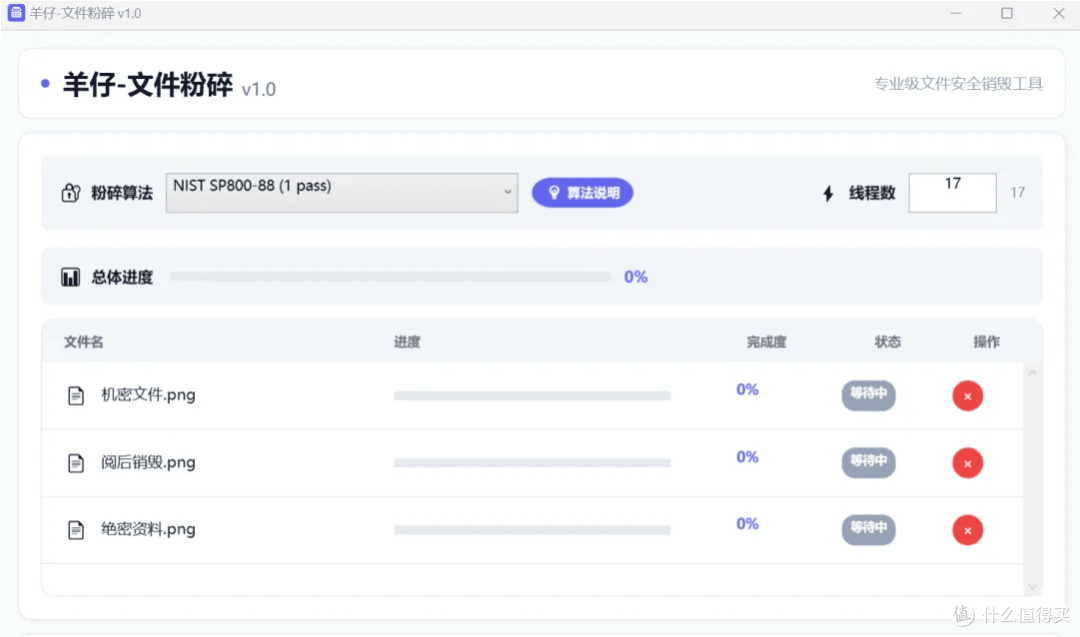Click progress bar of 阅后销毁.png
This screenshot has width=1080, height=637.
point(532,463)
